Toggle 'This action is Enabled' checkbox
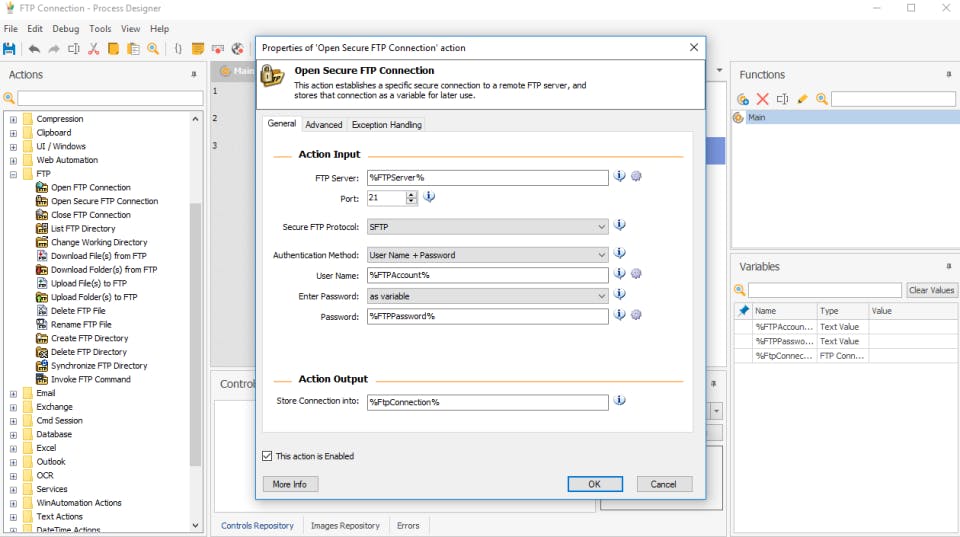 pos(267,456)
